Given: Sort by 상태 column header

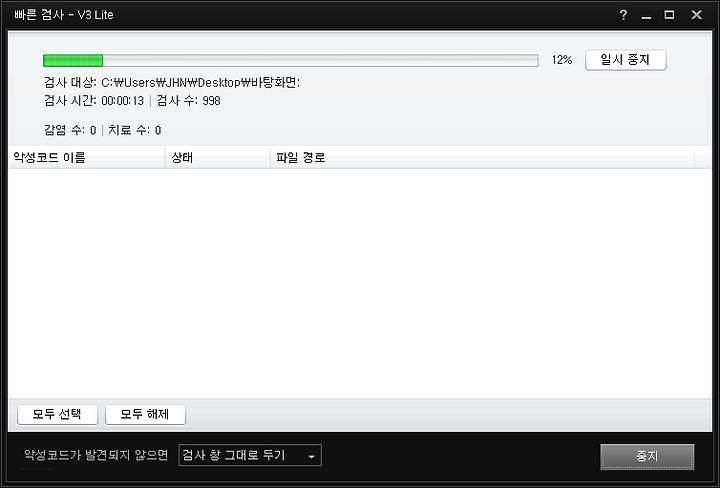Looking at the screenshot, I should coord(218,157).
